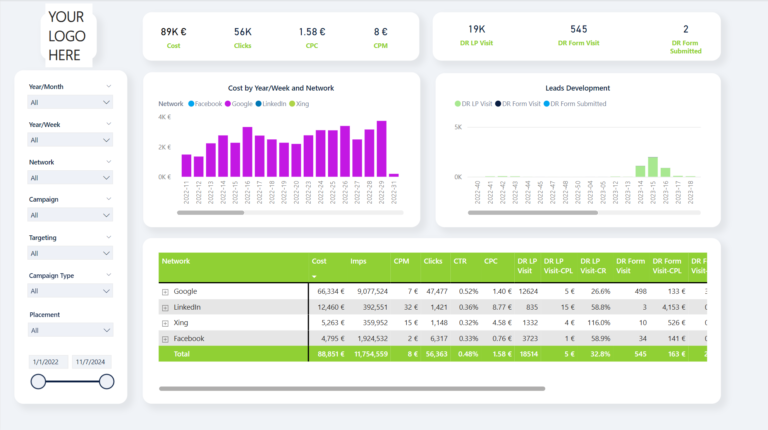
Task: Click the Xing legend marker
Action: tap(292, 104)
